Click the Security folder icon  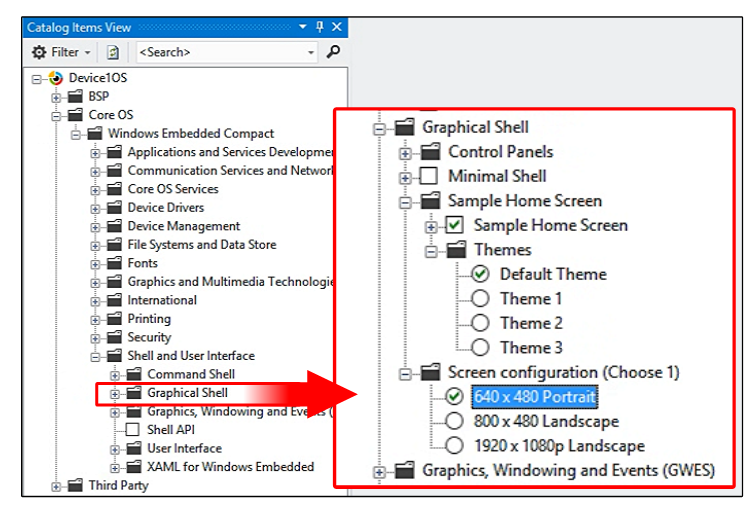coord(114,337)
